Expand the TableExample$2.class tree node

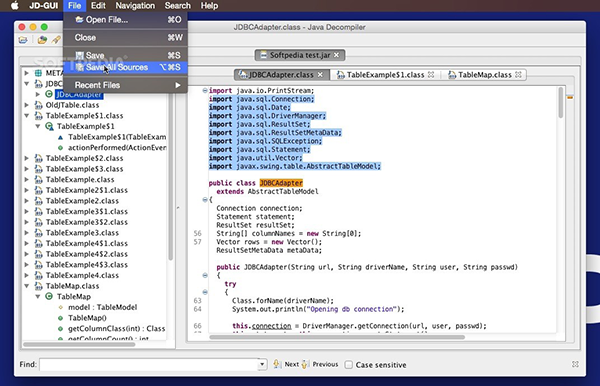coord(26,158)
